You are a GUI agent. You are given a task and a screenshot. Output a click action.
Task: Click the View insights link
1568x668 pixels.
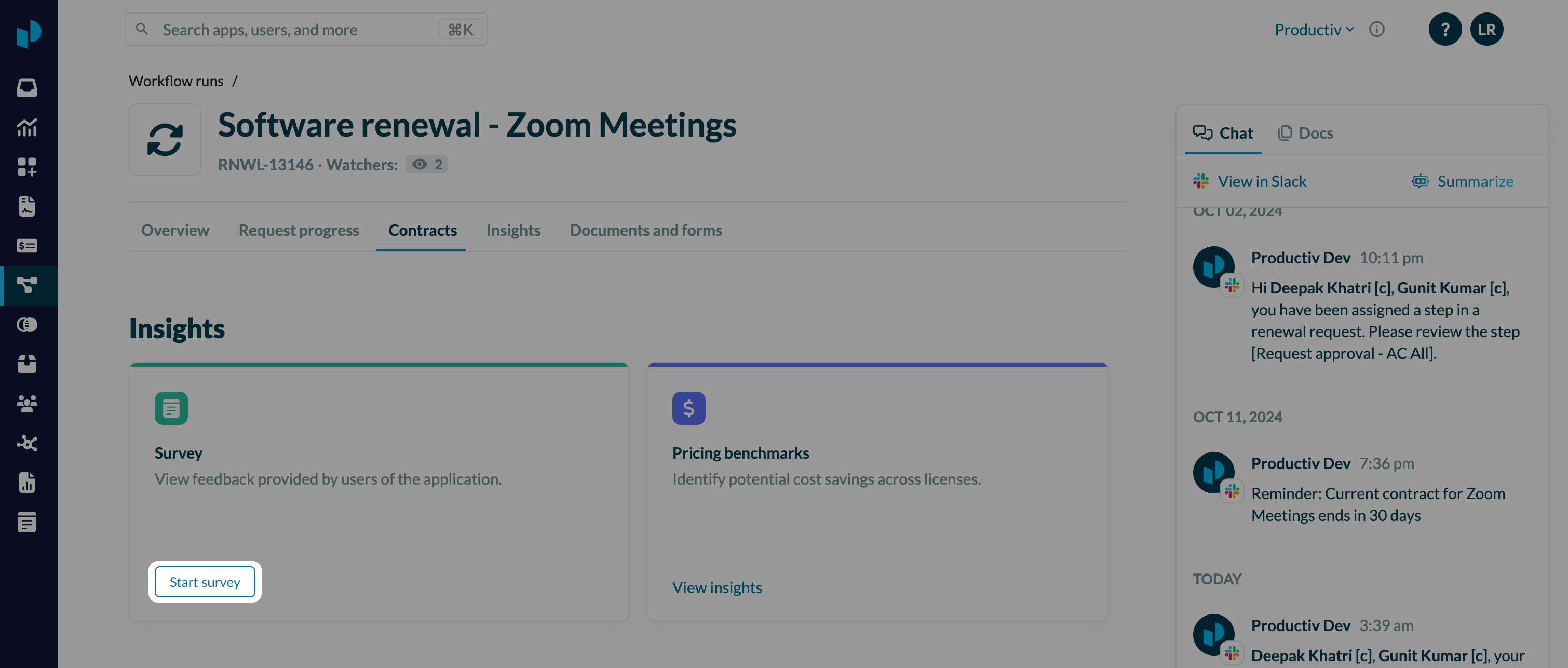click(717, 587)
